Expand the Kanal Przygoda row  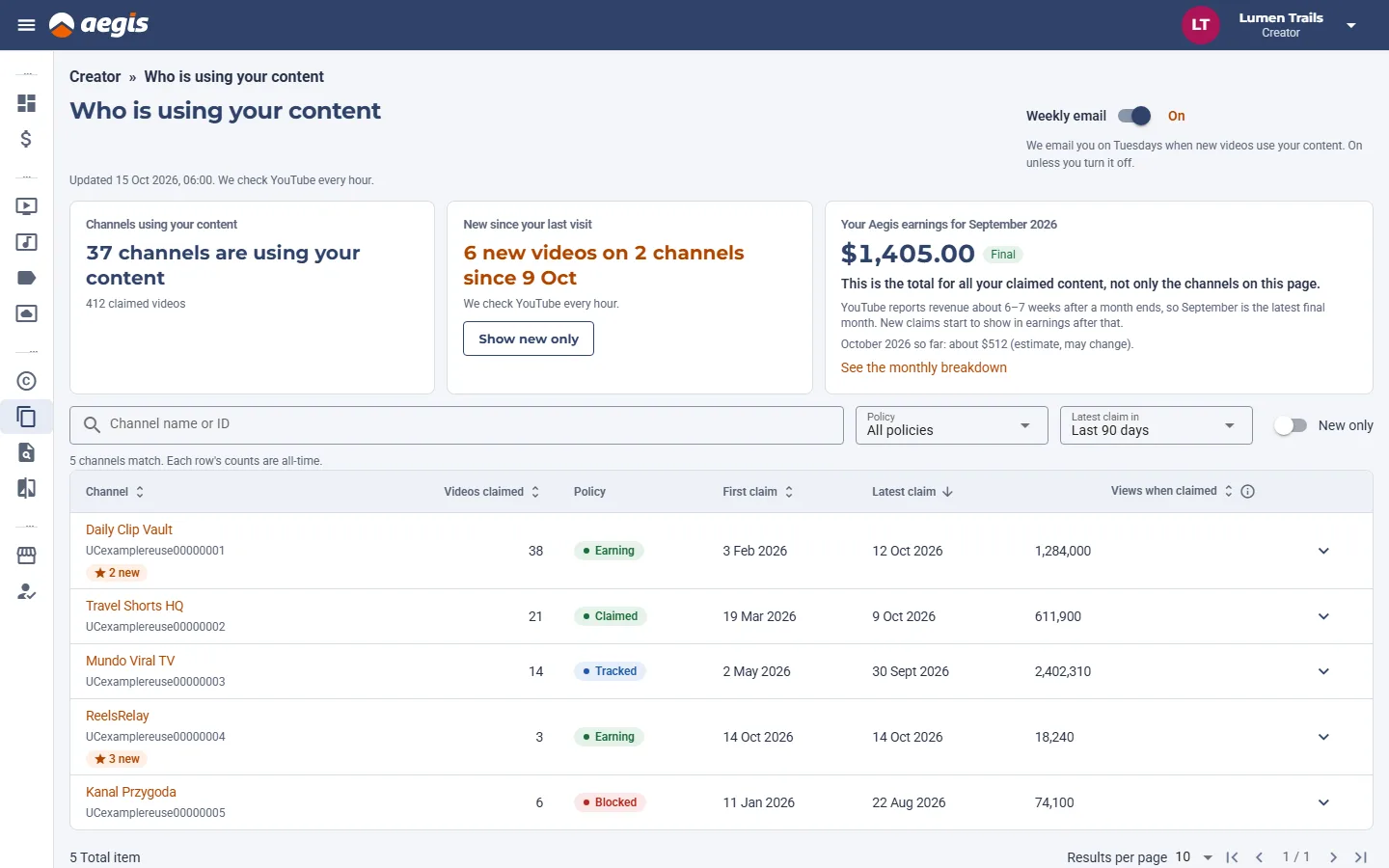pyautogui.click(x=1323, y=802)
